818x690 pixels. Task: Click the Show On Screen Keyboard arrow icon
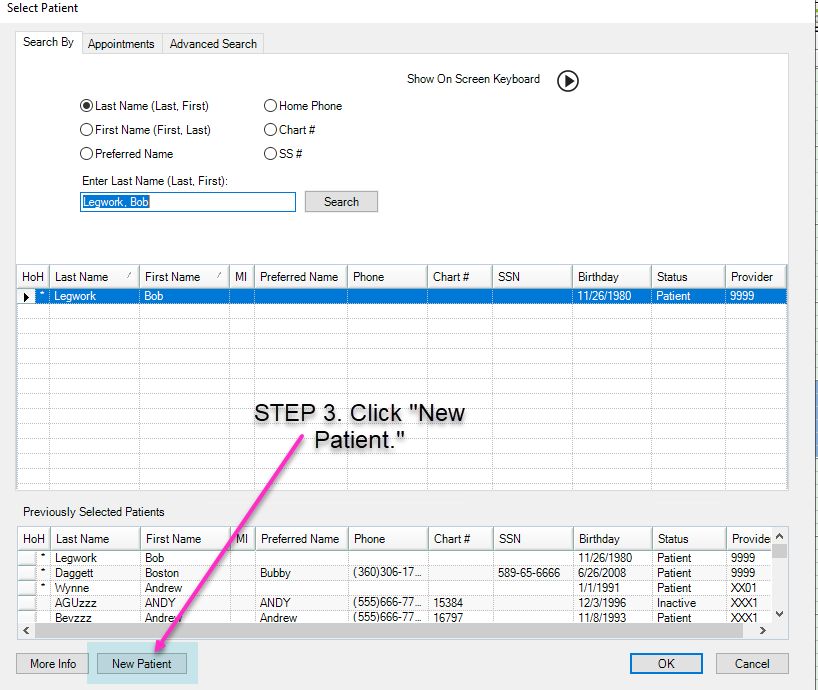[567, 81]
